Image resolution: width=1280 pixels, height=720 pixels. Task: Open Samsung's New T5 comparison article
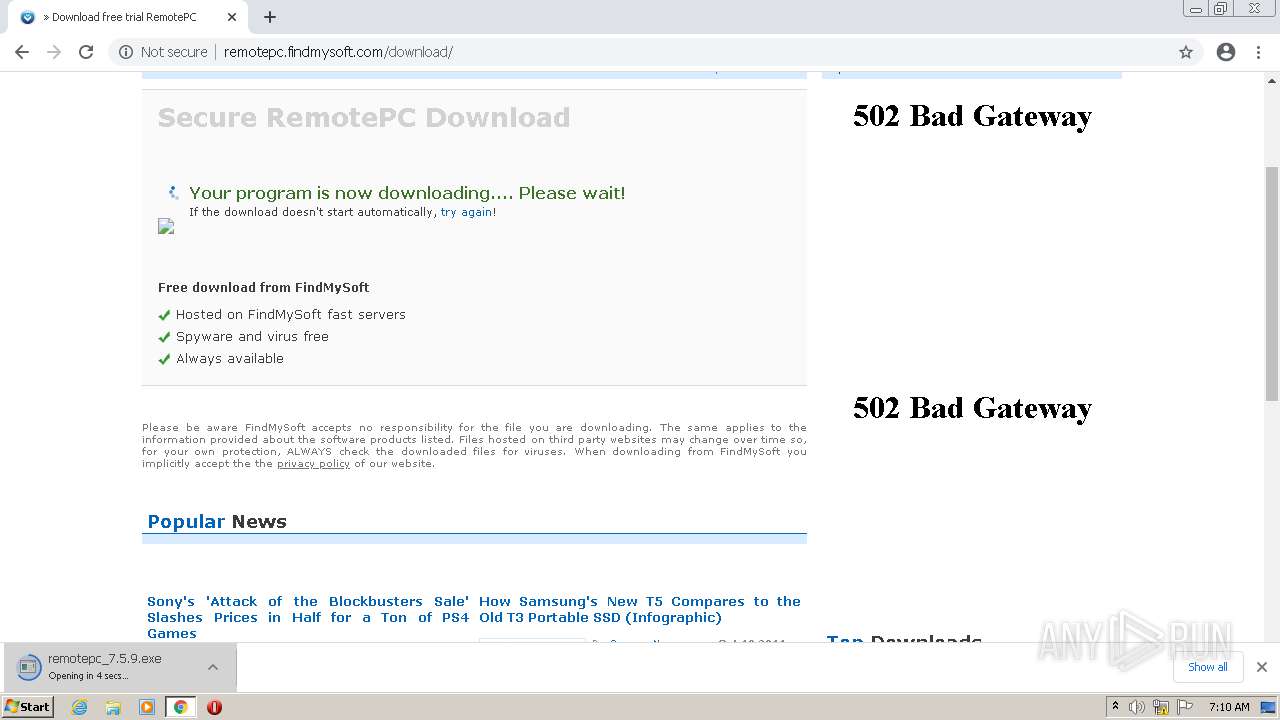pyautogui.click(x=640, y=609)
